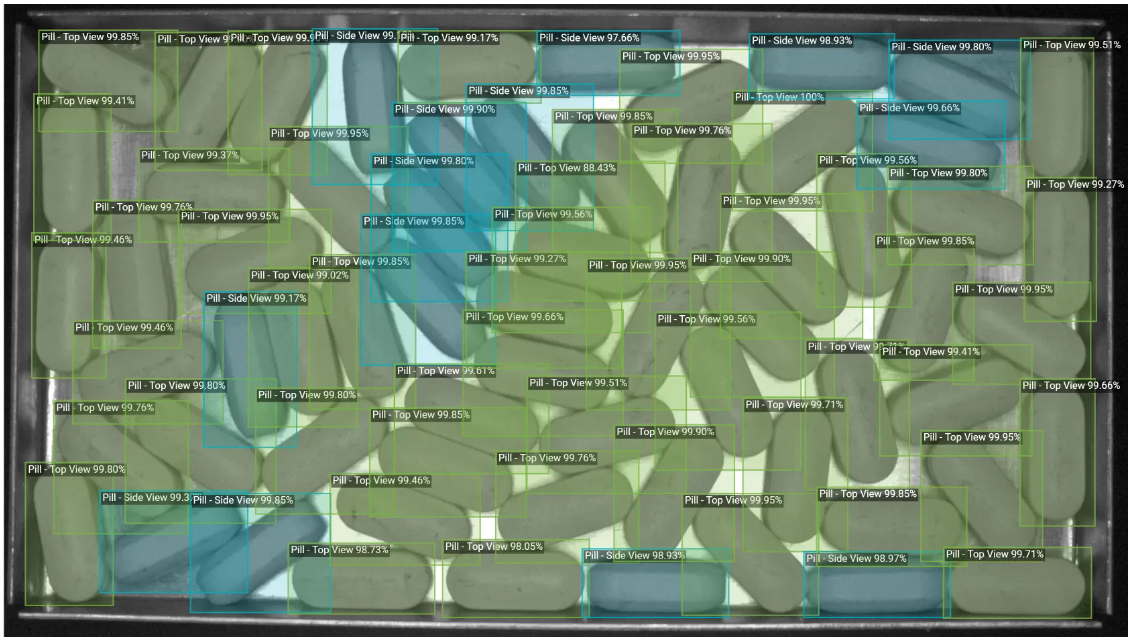Click the 'Pill - Top View 98.05%' label
Image resolution: width=1130 pixels, height=638 pixels.
(494, 547)
